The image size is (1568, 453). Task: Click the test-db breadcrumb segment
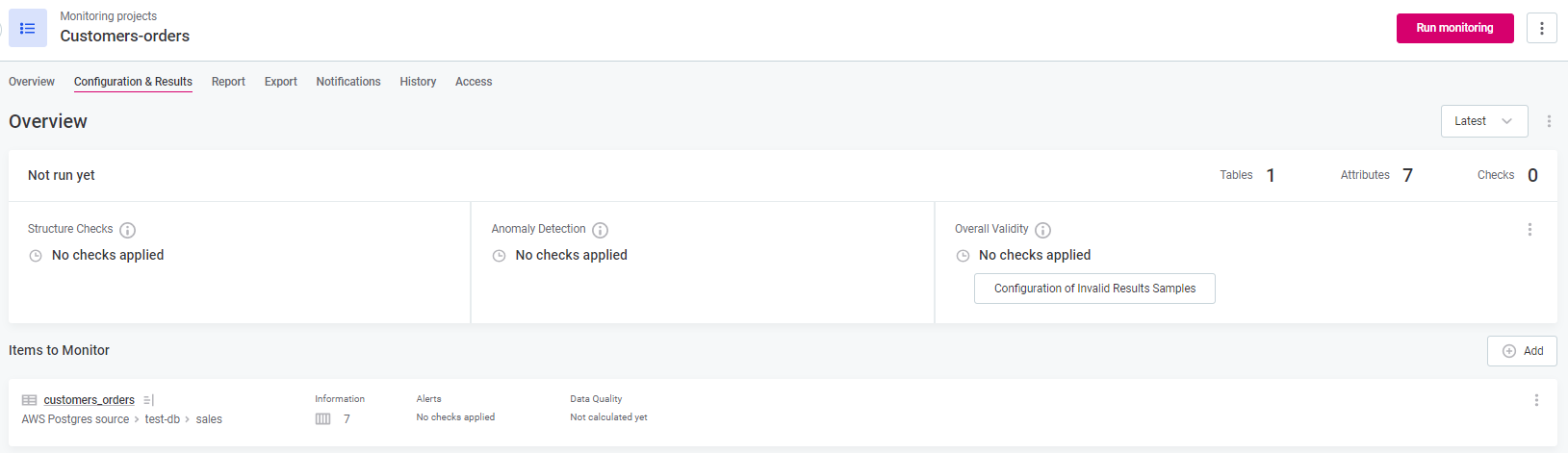pos(162,419)
